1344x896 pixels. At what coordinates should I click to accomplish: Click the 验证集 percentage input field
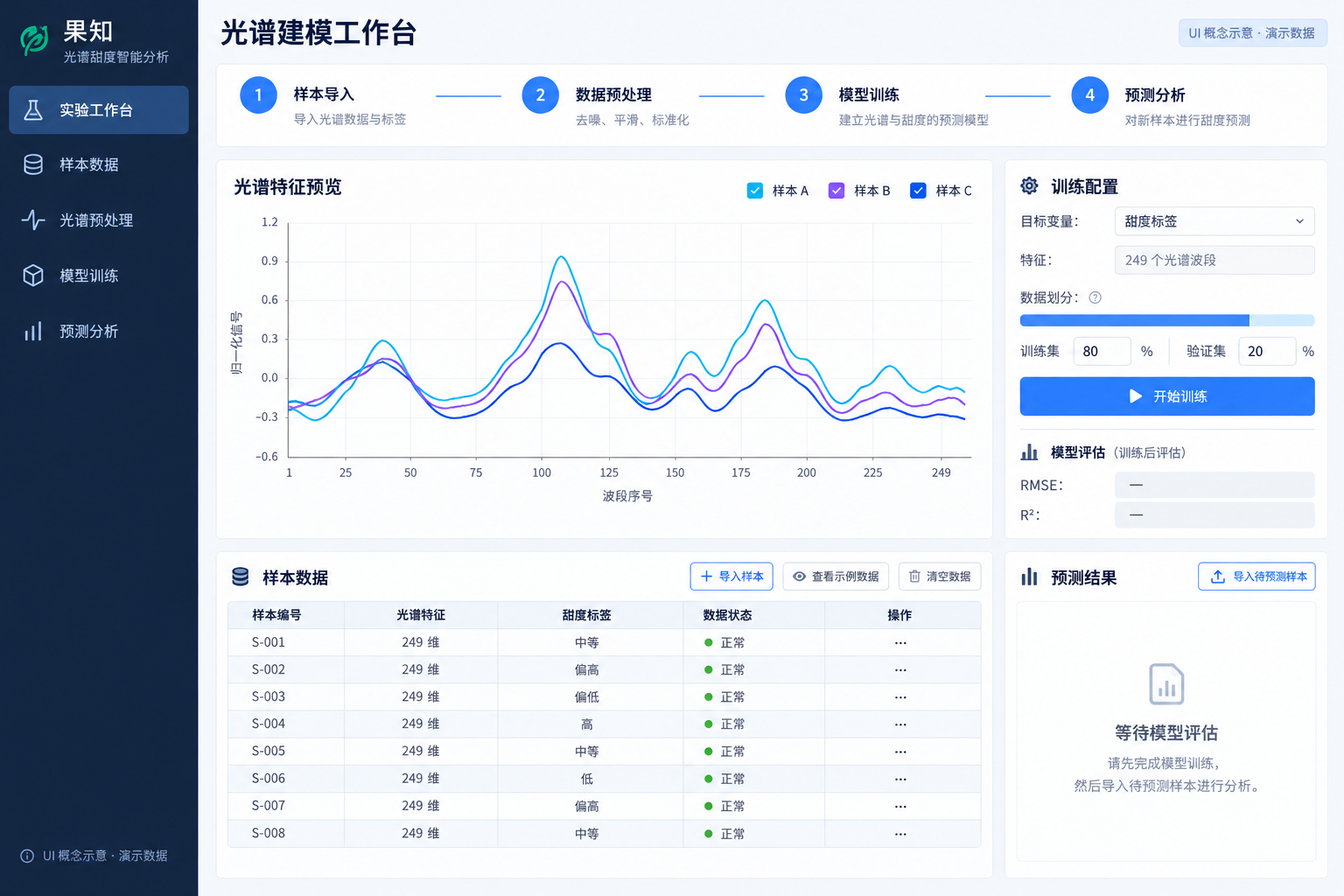pyautogui.click(x=1267, y=351)
